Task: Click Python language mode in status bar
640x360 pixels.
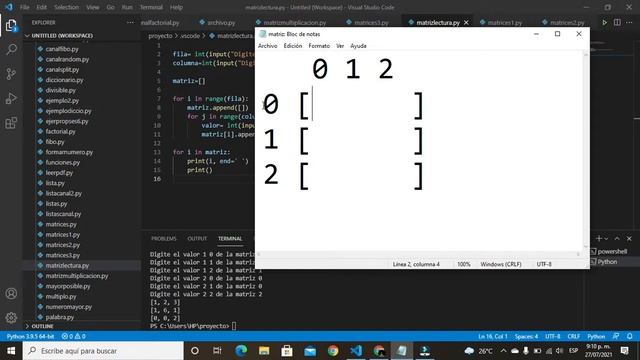Action: pyautogui.click(x=596, y=336)
